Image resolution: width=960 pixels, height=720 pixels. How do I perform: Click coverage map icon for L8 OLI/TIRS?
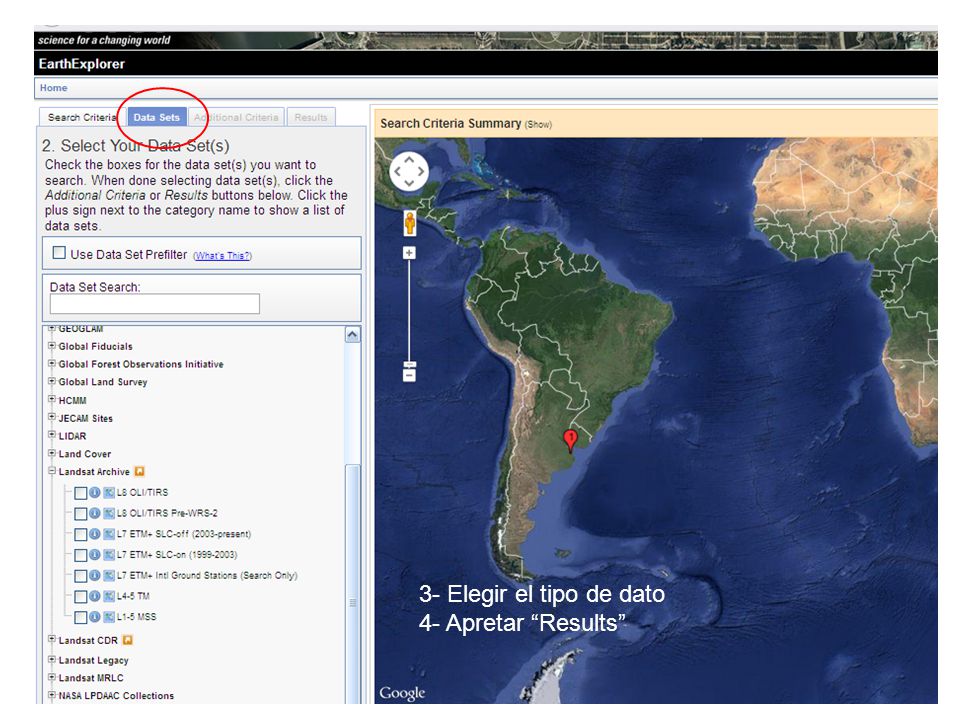[x=109, y=492]
